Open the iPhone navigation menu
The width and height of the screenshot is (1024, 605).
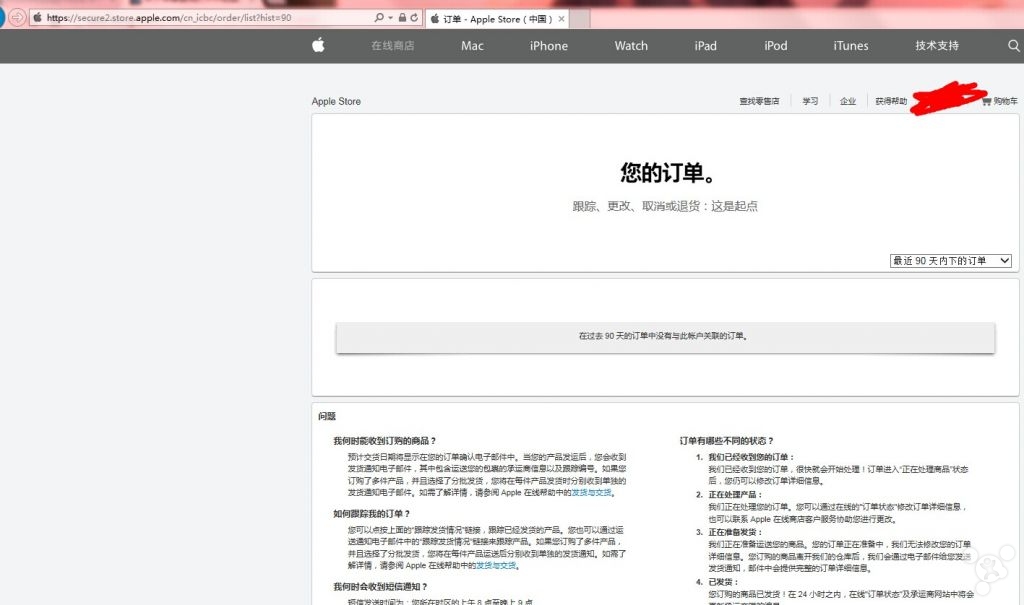click(547, 45)
